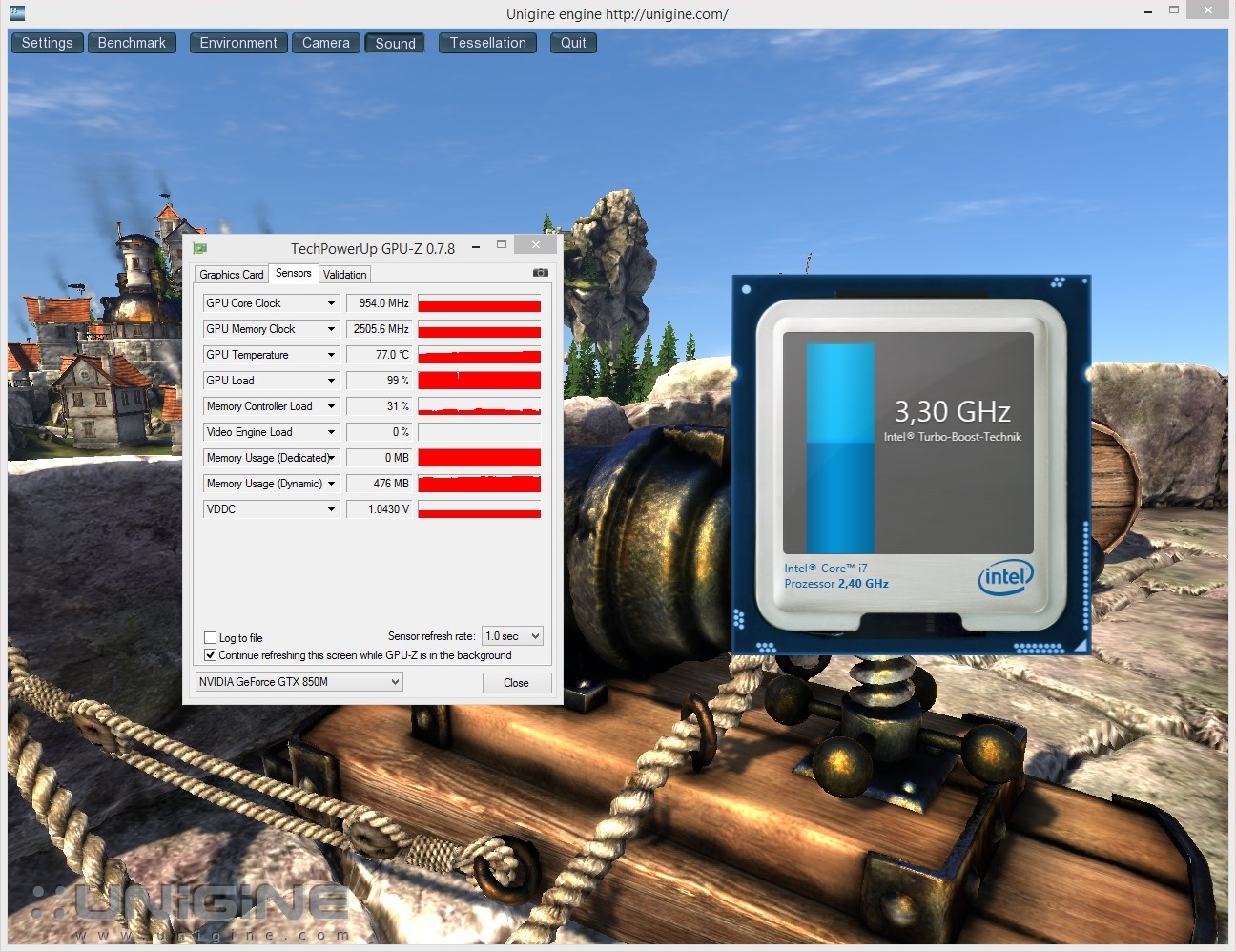Expand the GPU Memory Clock dropdown
Screen dimensions: 1236x952
pos(331,329)
